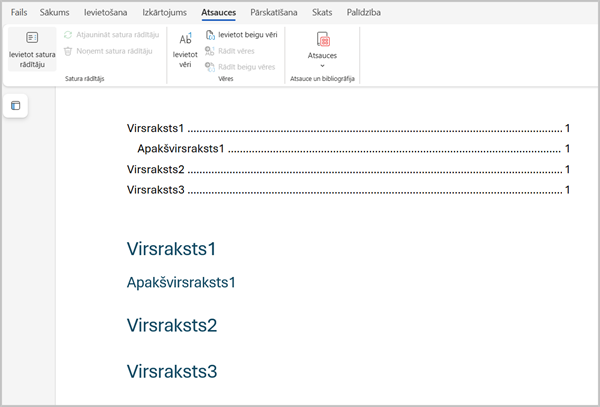
Task: Click Ievietot satura rādītāju icon
Action: point(32,37)
